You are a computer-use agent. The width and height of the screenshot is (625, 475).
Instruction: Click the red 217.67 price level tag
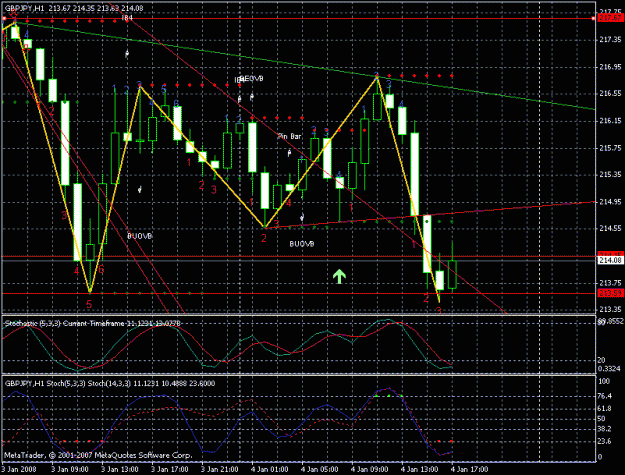(610, 18)
